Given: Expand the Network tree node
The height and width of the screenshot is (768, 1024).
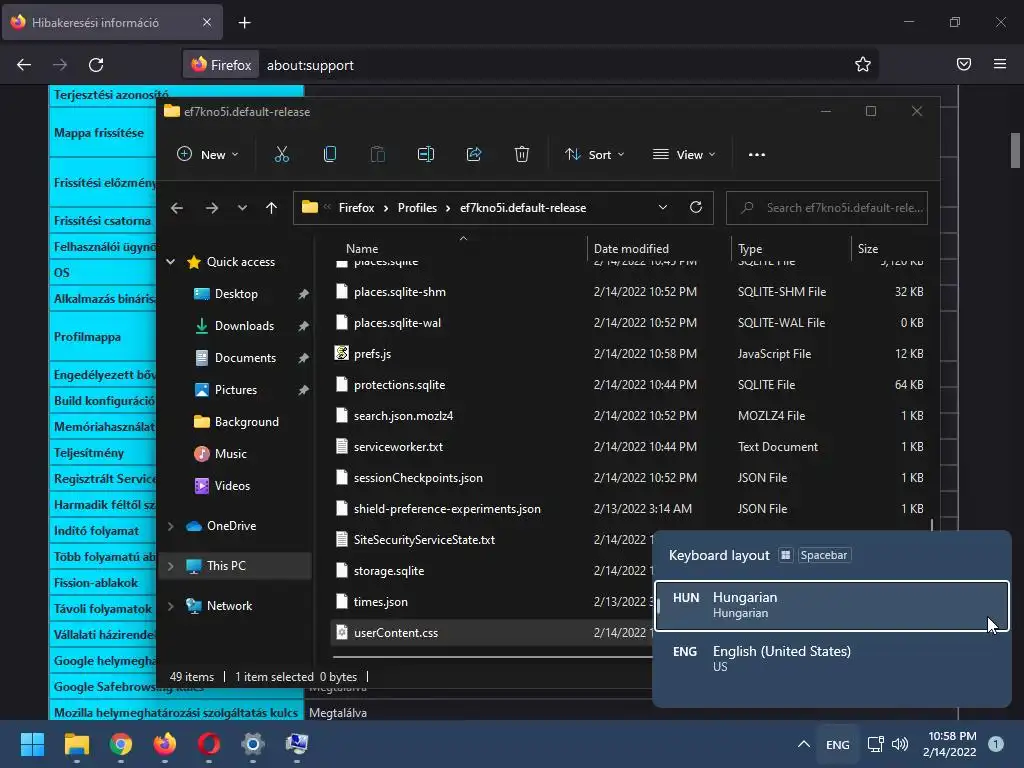Looking at the screenshot, I should coord(170,606).
